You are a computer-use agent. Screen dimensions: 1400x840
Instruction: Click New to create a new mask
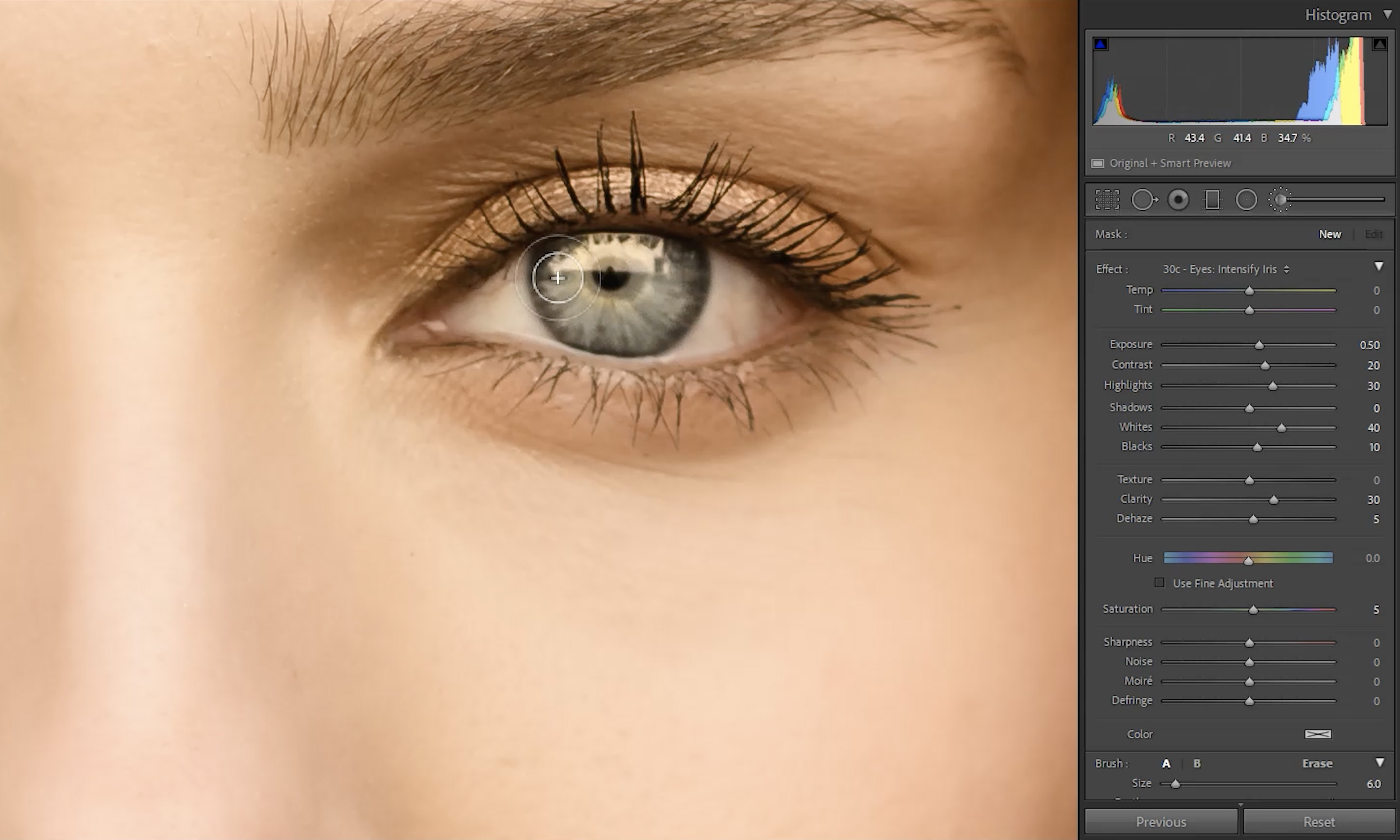click(x=1330, y=234)
